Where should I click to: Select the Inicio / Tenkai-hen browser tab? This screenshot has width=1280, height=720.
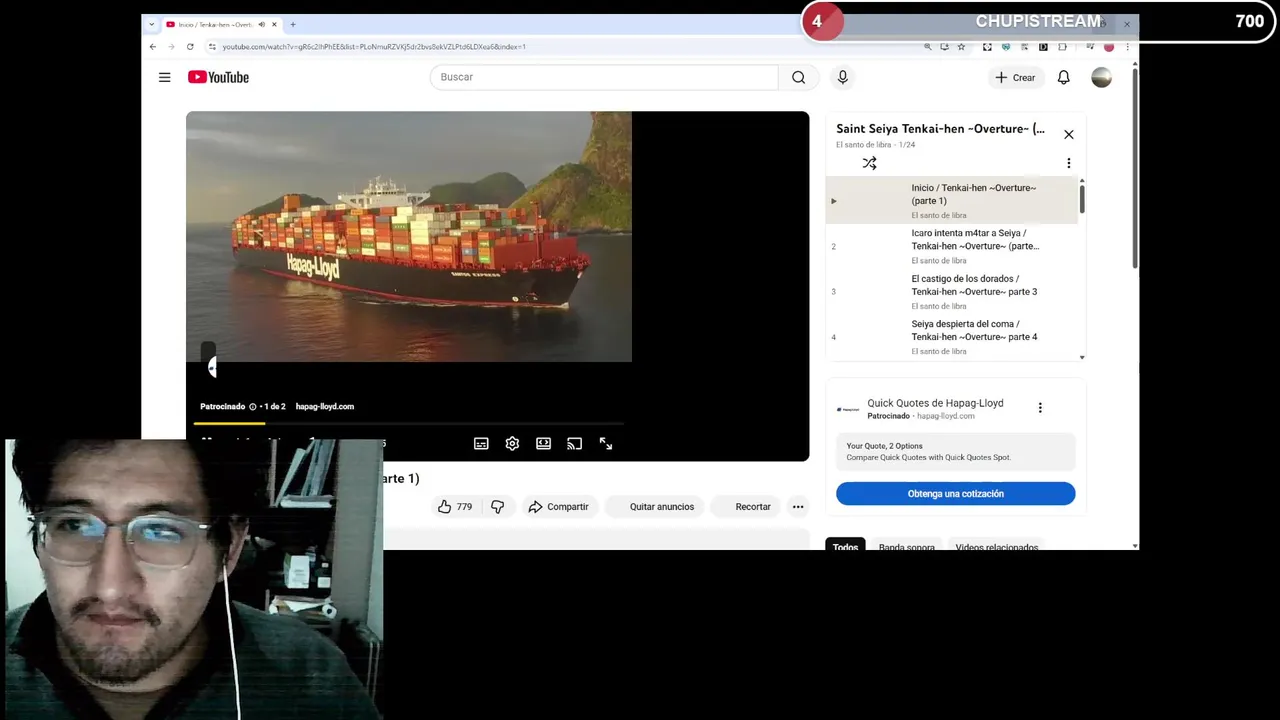220,24
